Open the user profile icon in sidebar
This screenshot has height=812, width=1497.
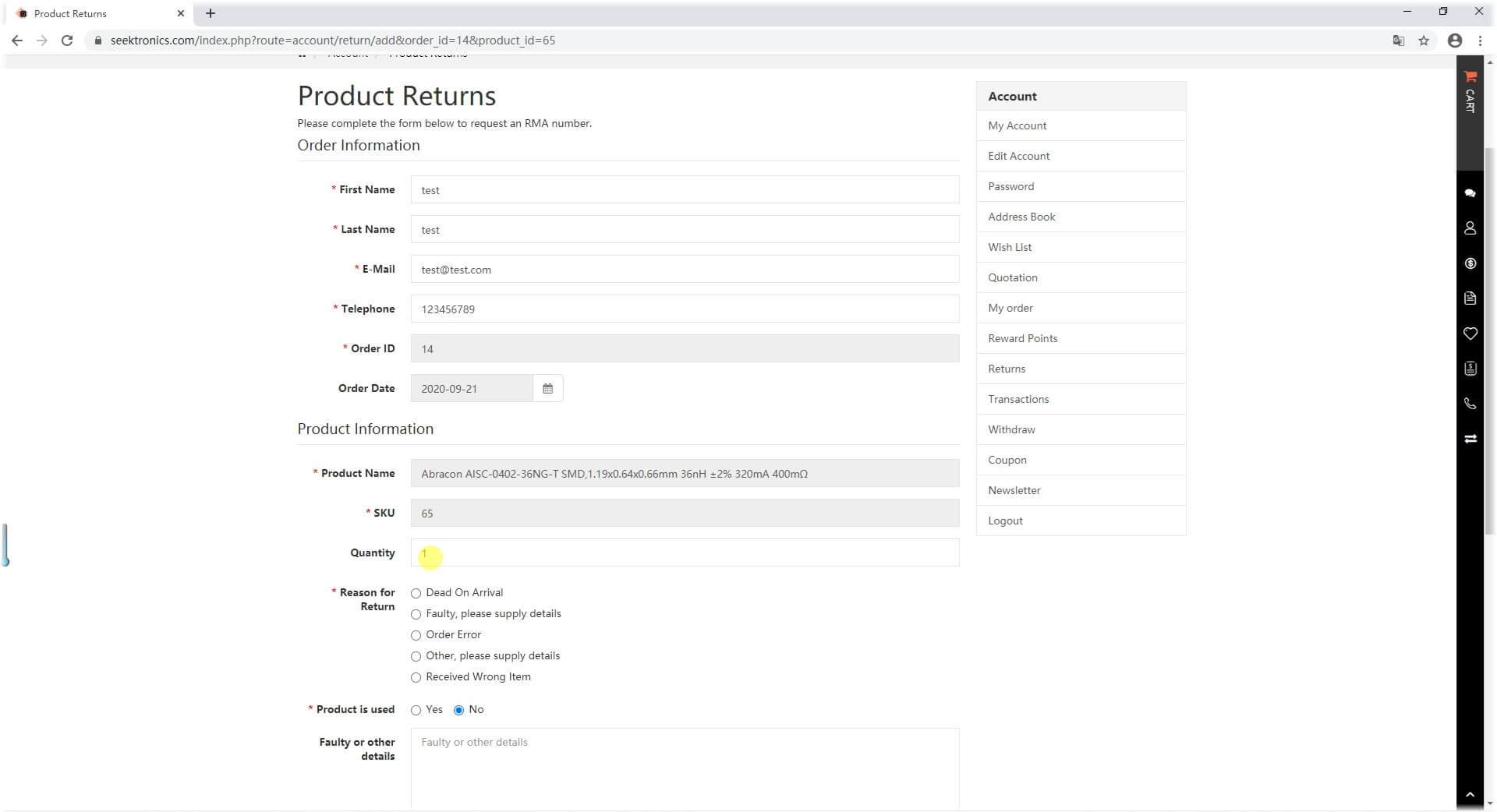click(1470, 228)
